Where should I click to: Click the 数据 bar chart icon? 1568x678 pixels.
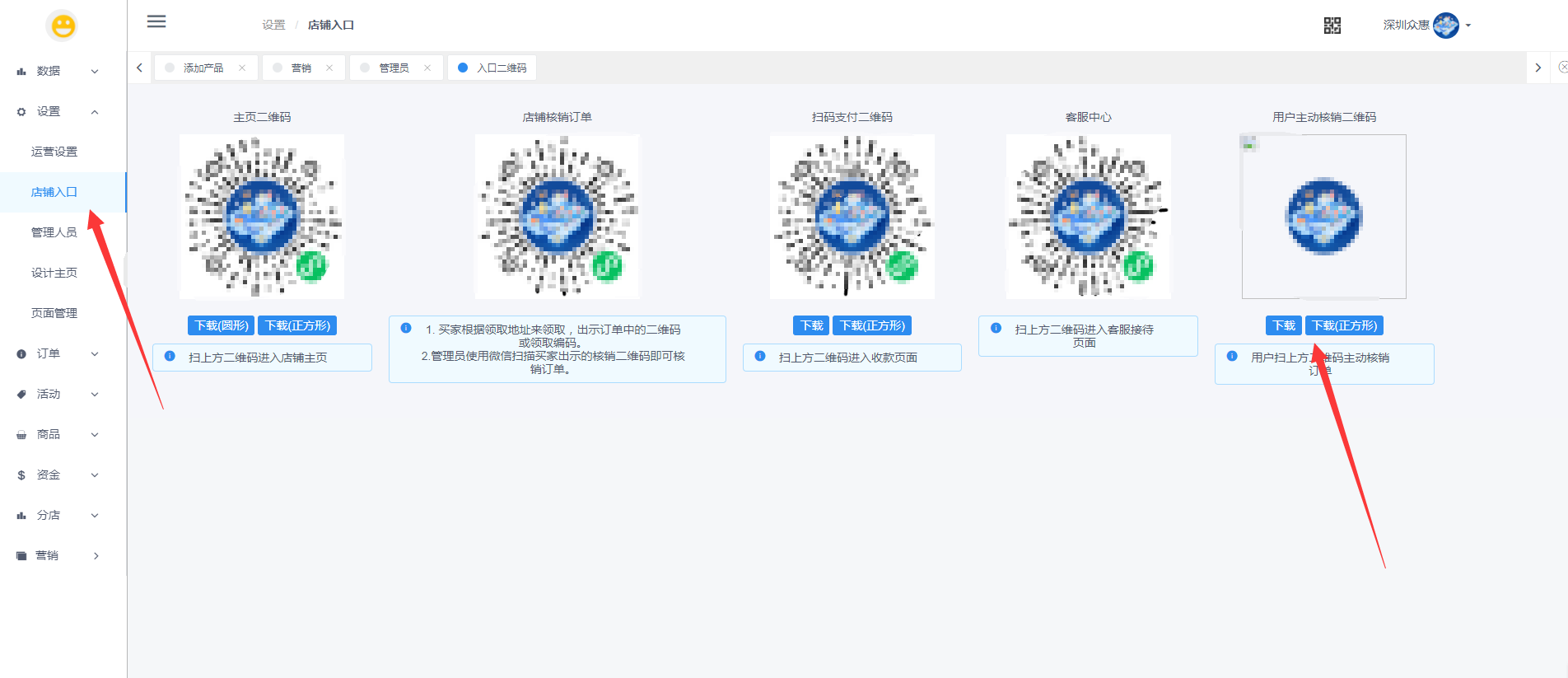coord(21,72)
